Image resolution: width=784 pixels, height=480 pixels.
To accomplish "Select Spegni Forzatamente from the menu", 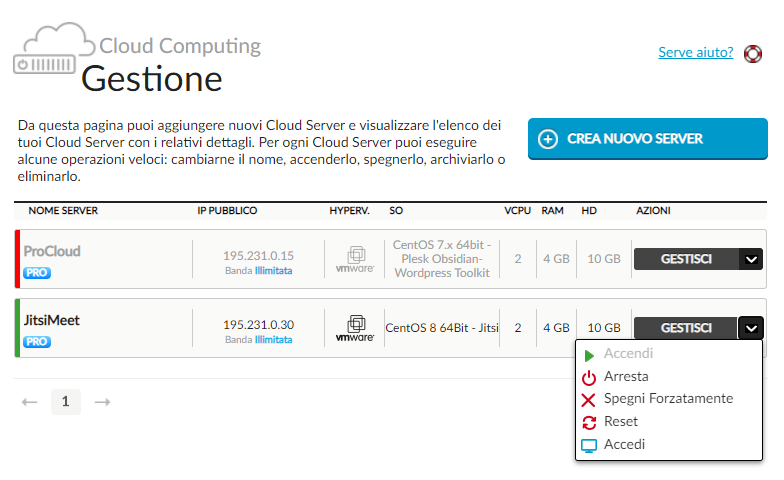I will (x=668, y=399).
